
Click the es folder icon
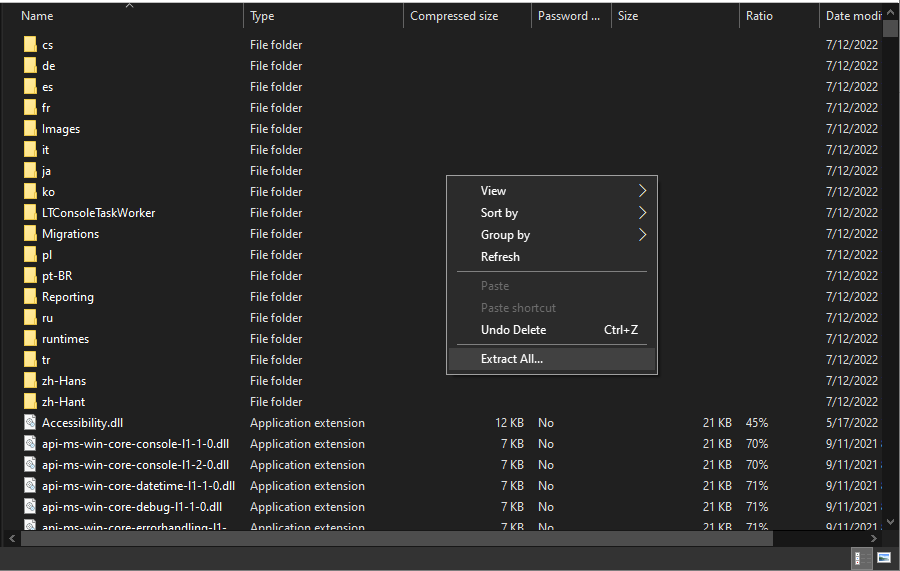pyautogui.click(x=30, y=87)
